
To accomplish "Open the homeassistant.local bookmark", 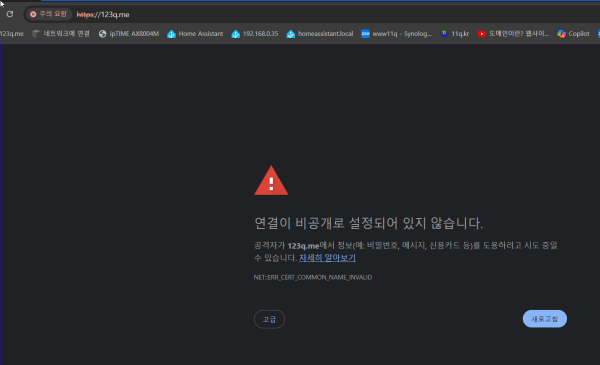I will tap(320, 34).
